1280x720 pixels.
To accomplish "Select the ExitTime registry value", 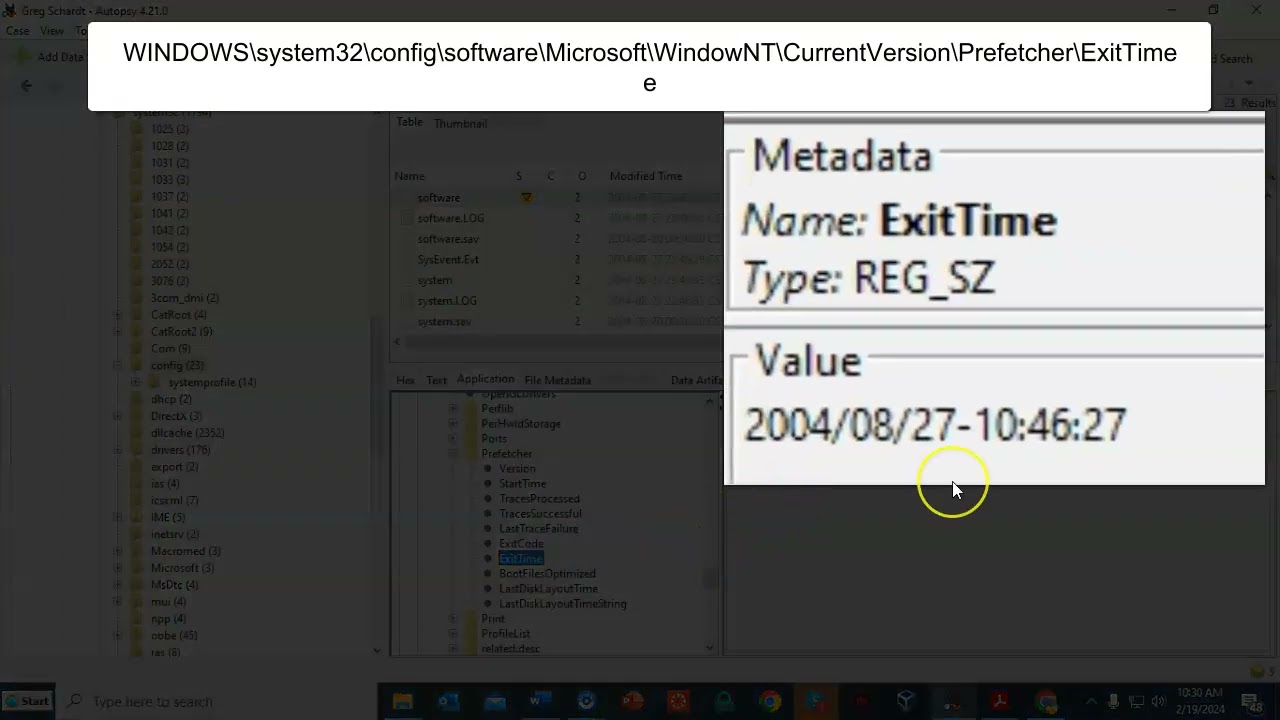I will 521,559.
